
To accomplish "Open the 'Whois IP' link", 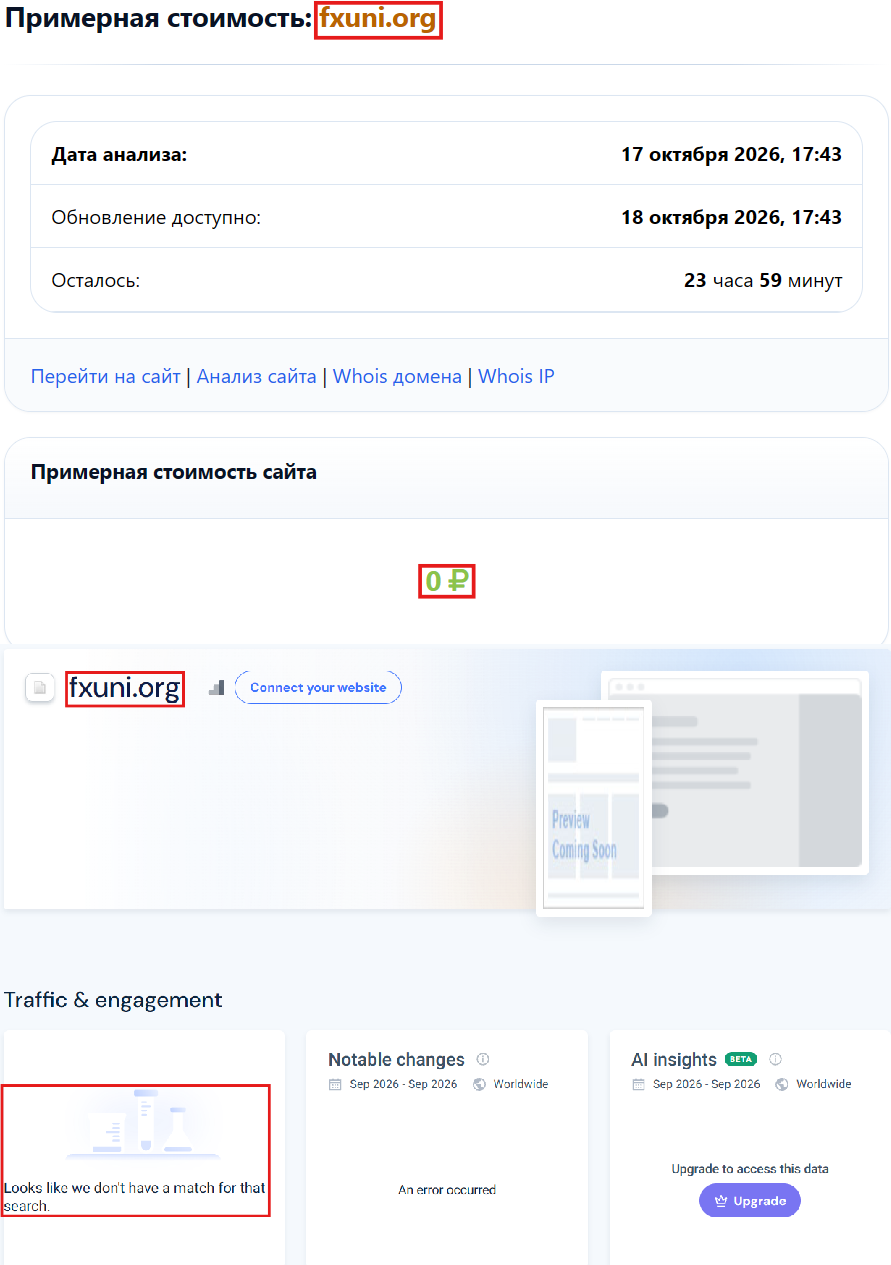I will tap(516, 376).
